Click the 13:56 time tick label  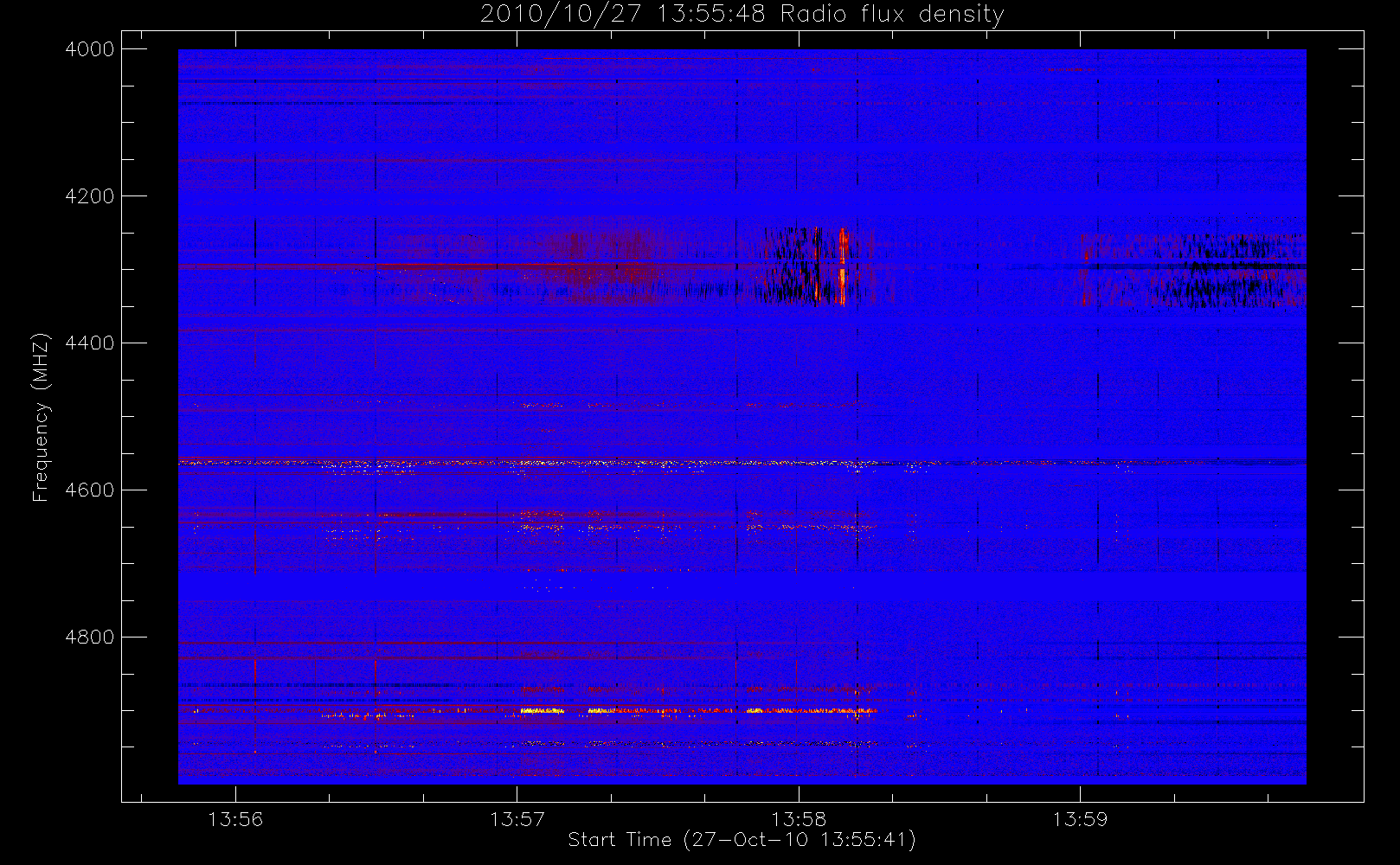235,819
